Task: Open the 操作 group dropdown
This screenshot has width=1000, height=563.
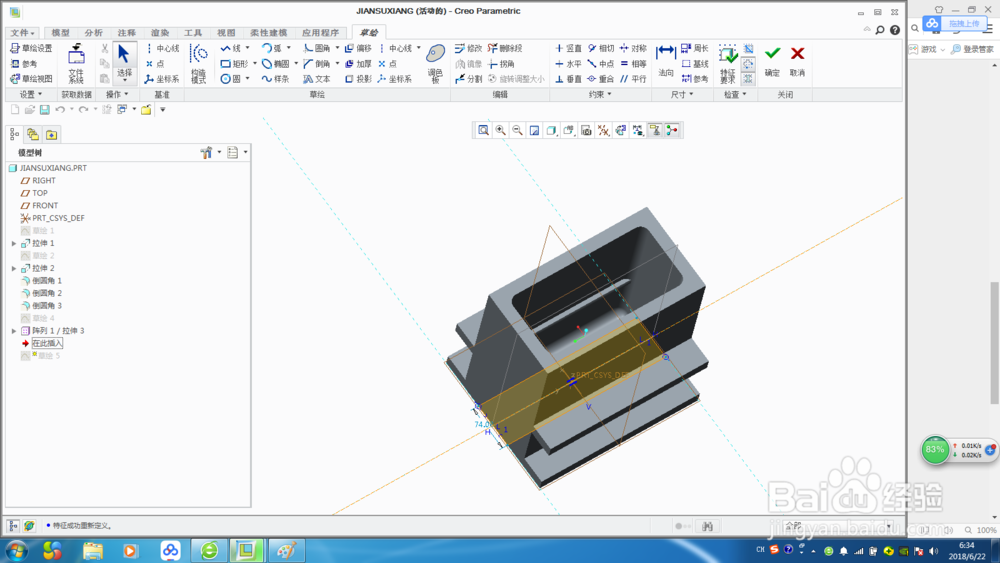Action: tap(117, 94)
